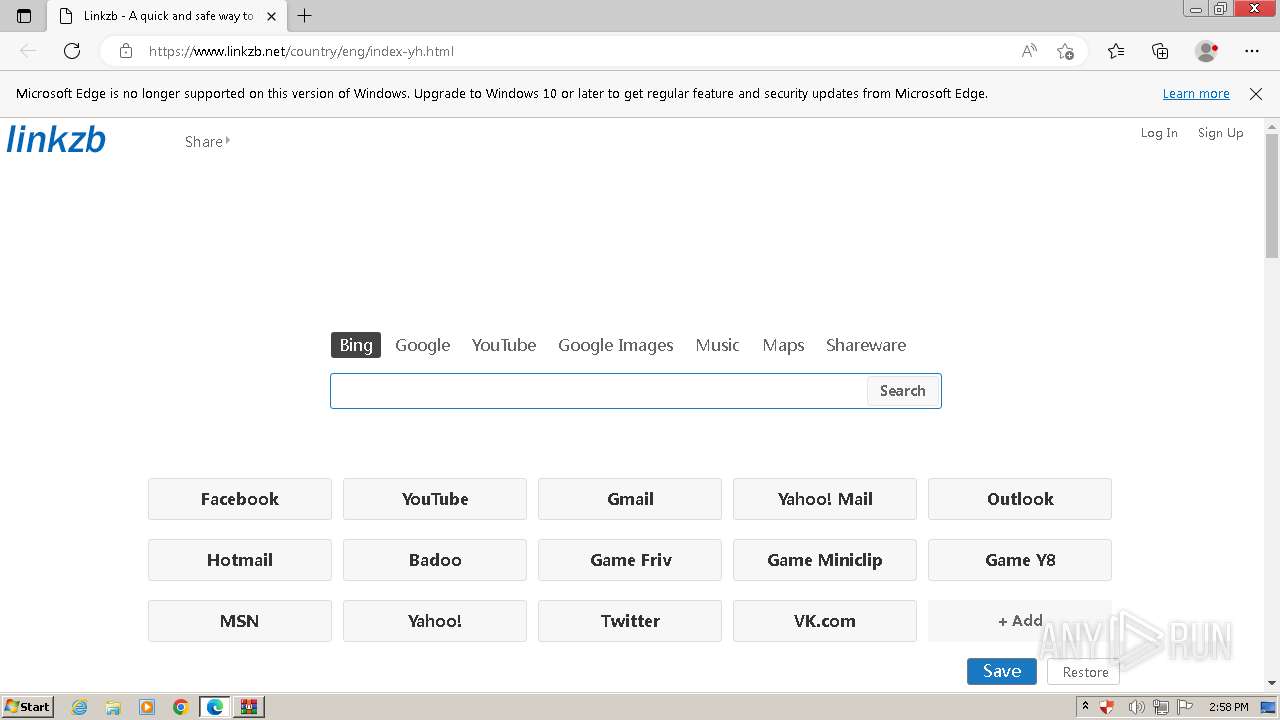1280x720 pixels.
Task: Open File Explorer from taskbar
Action: click(x=113, y=707)
